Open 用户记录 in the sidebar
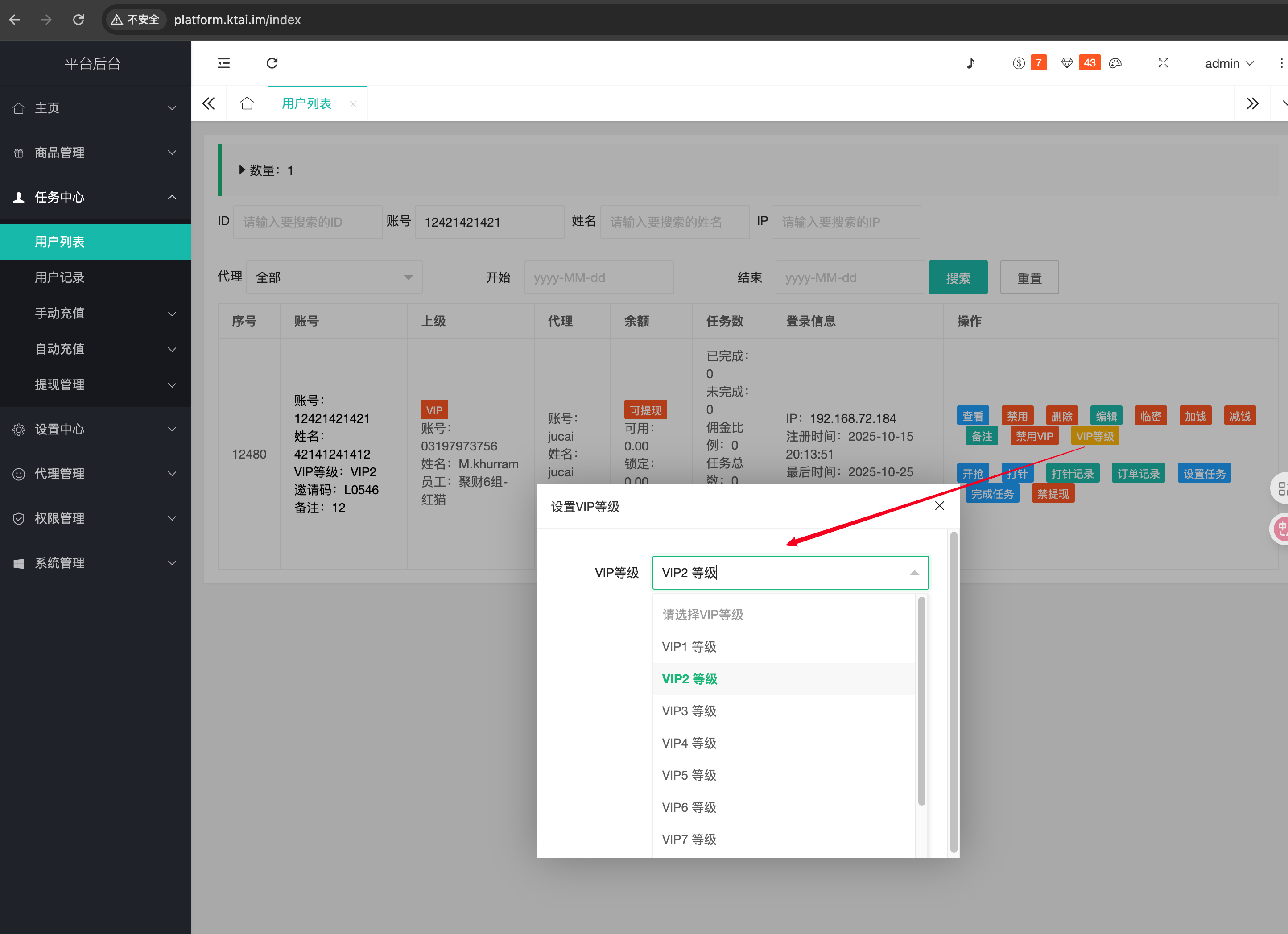This screenshot has width=1288, height=934. pyautogui.click(x=60, y=277)
